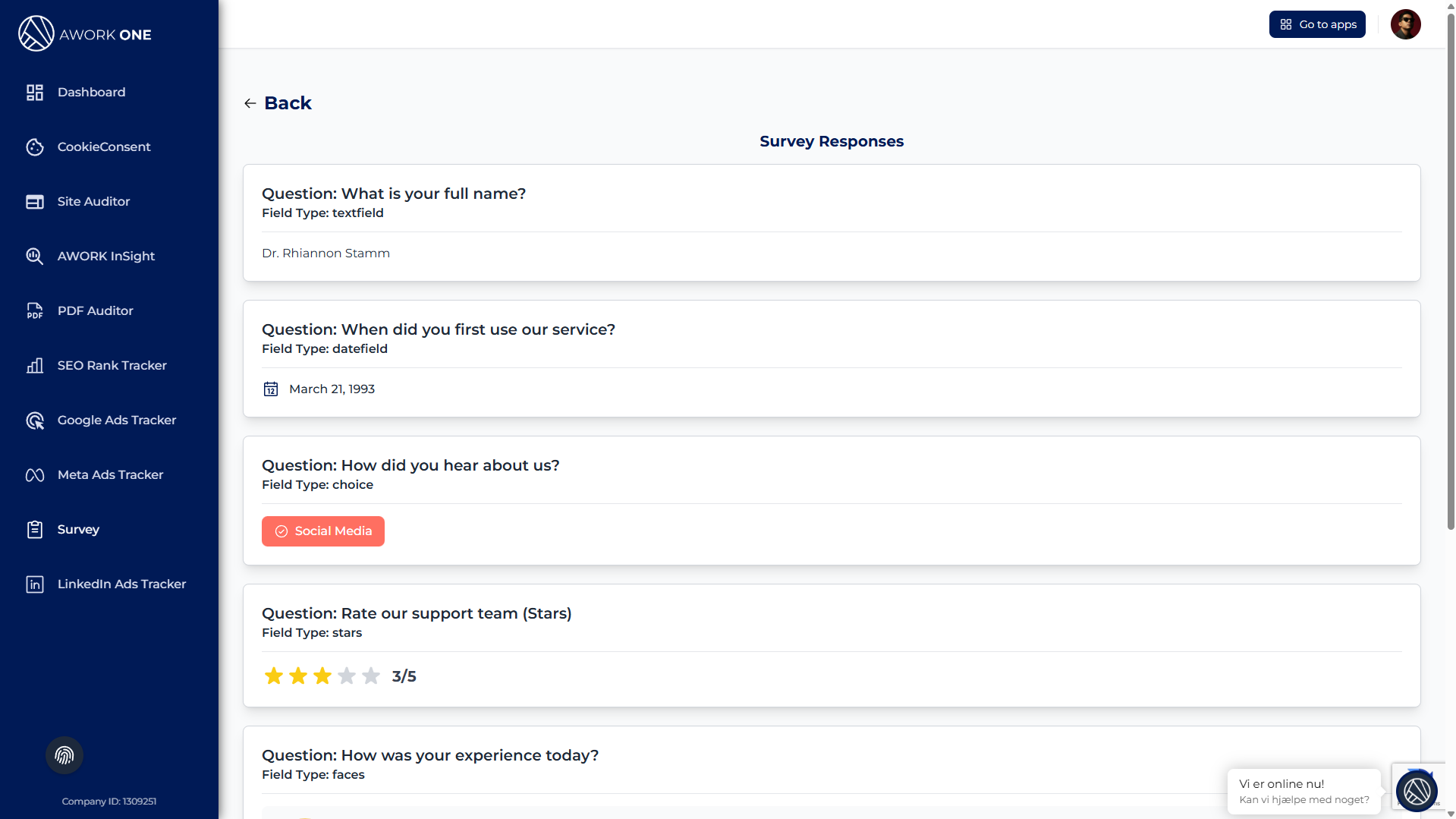Select the Site Auditor icon

[x=35, y=202]
